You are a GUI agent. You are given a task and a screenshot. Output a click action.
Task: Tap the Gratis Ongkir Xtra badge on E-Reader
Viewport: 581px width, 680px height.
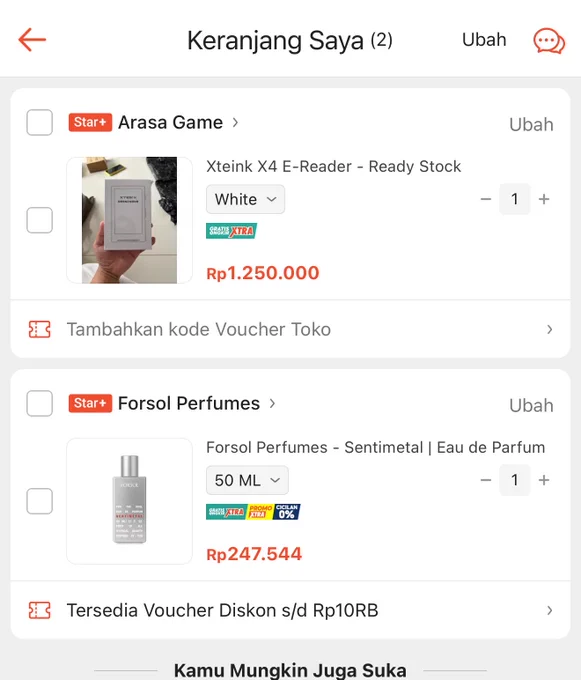(x=232, y=231)
